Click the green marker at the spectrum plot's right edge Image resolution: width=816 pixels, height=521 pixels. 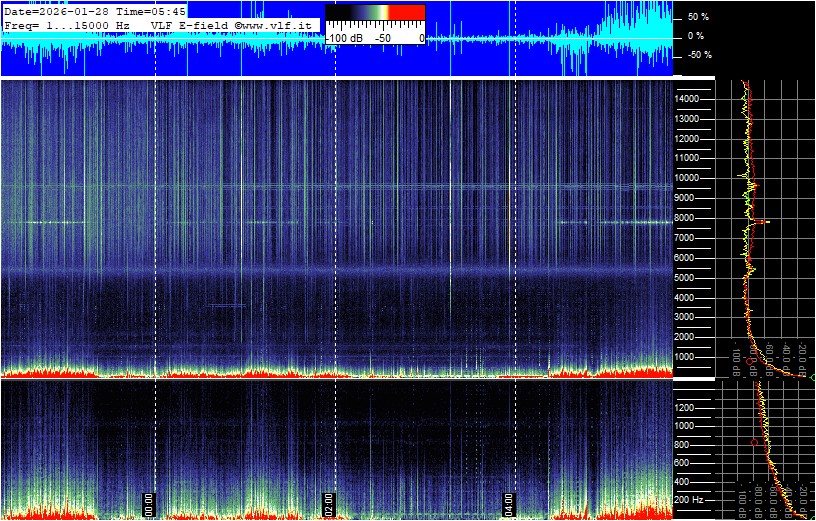point(811,377)
